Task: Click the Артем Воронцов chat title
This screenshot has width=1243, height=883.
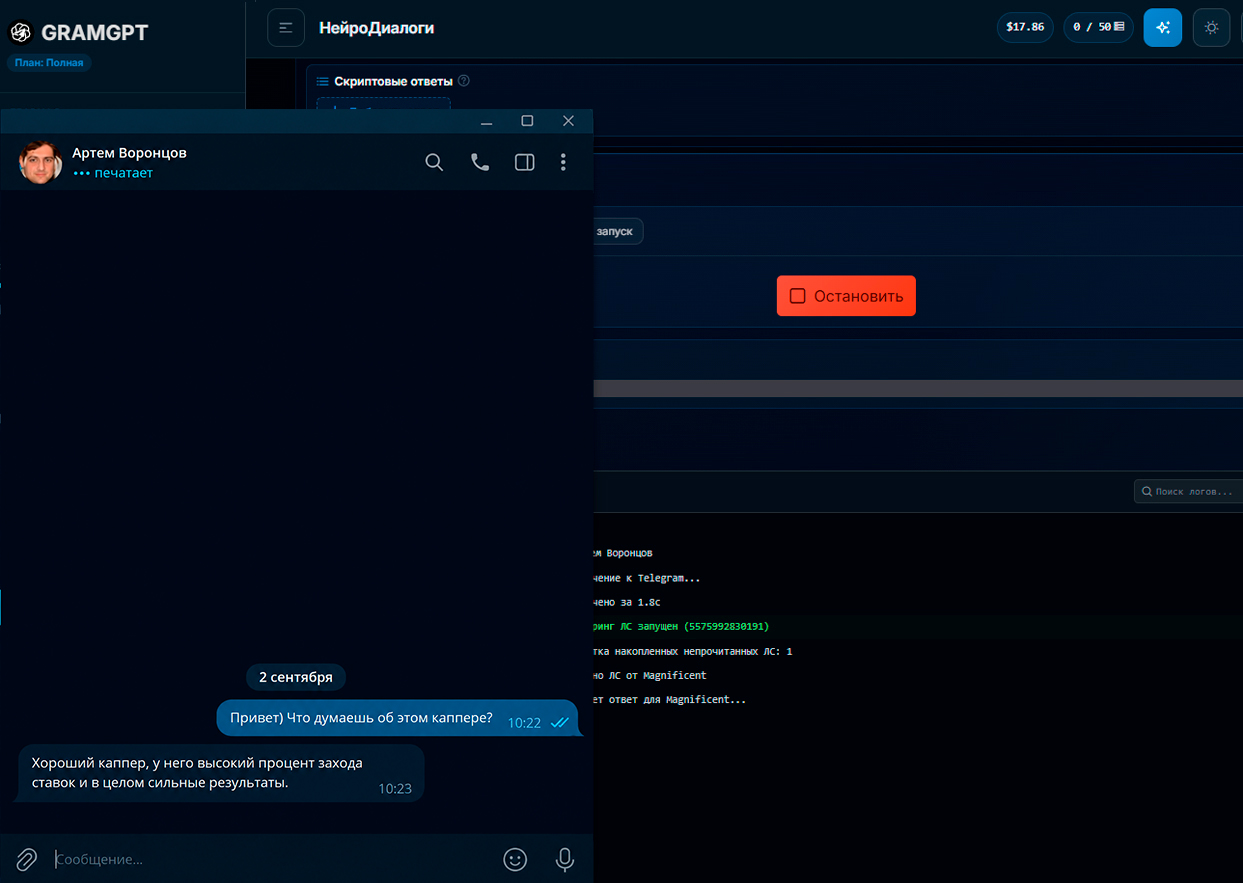Action: click(x=129, y=153)
